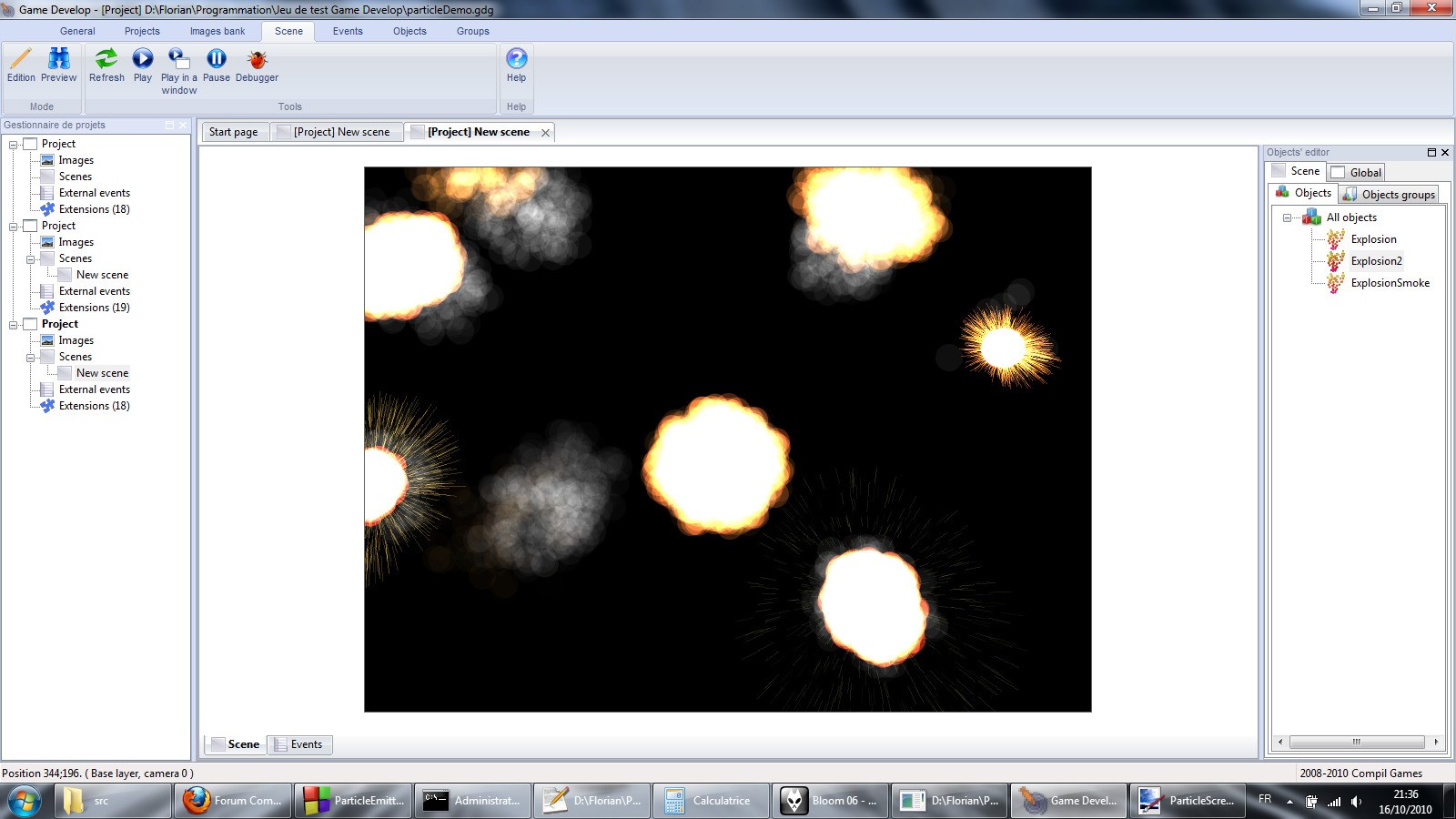Screen dimensions: 1456x819
Task: Open the Events ribbon tab
Action: (348, 31)
